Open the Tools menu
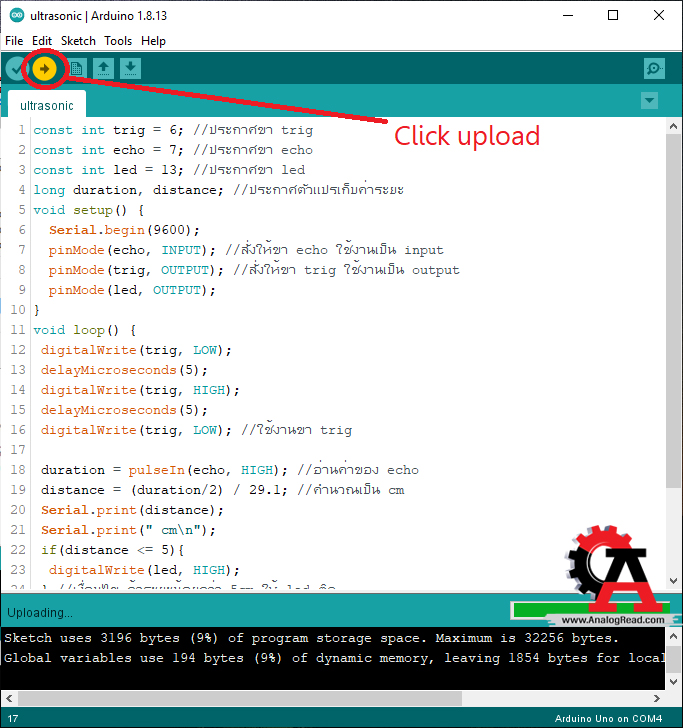Screen dimensions: 683x728 click(118, 41)
